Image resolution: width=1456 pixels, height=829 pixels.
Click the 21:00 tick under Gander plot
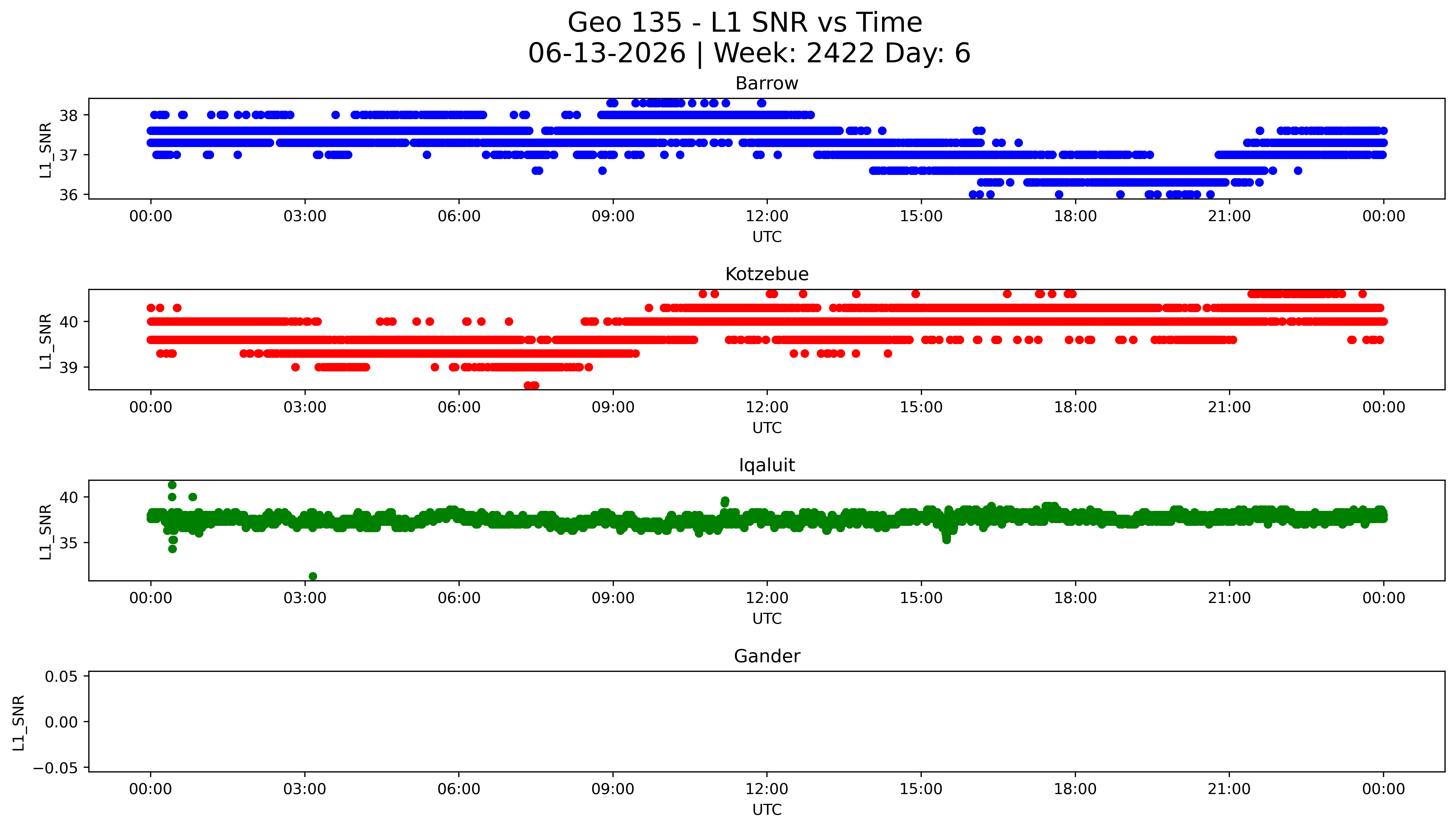pyautogui.click(x=1229, y=789)
